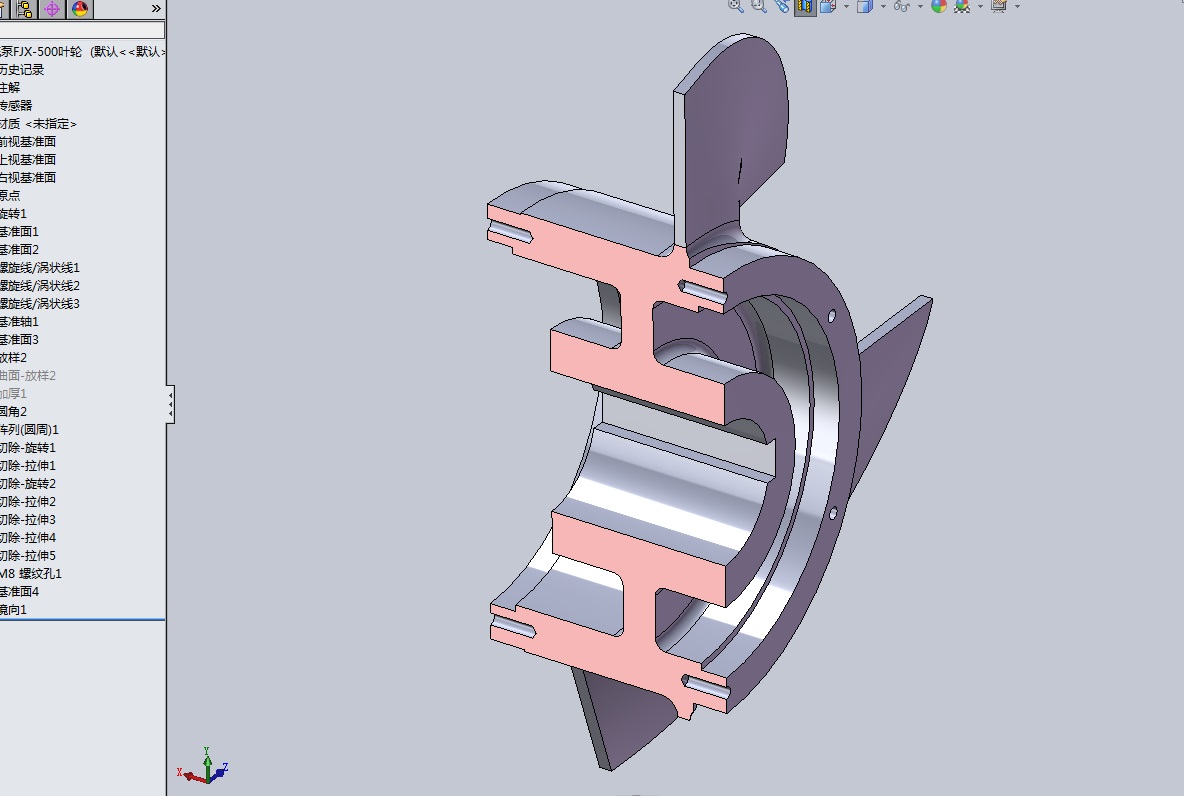
Task: Select the 阵列(圆周)1 pattern feature
Action: click(29, 430)
